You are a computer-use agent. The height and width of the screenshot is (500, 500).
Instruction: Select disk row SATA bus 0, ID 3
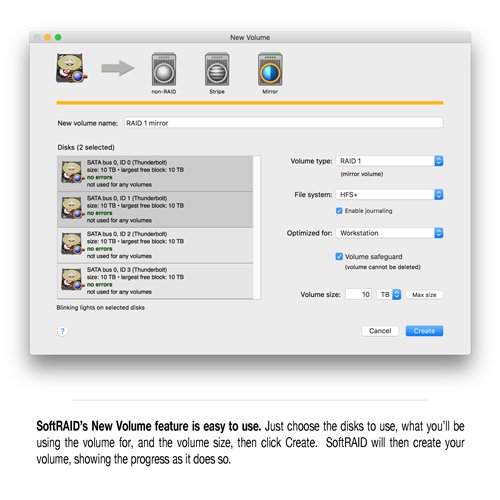[x=155, y=281]
